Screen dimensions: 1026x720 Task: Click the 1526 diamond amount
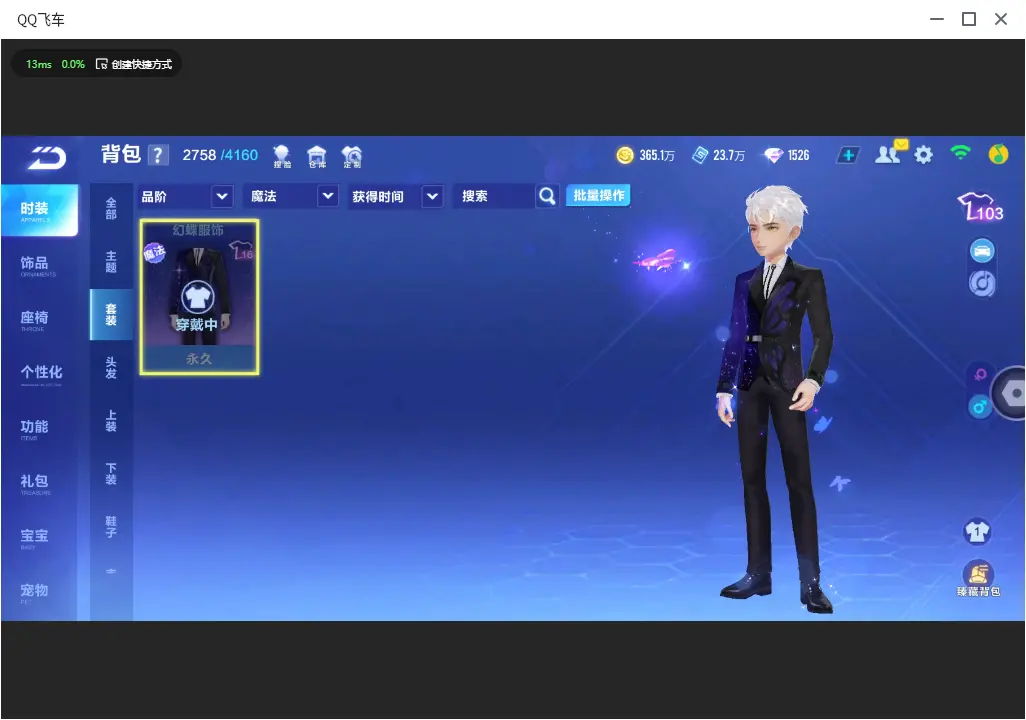(x=798, y=155)
